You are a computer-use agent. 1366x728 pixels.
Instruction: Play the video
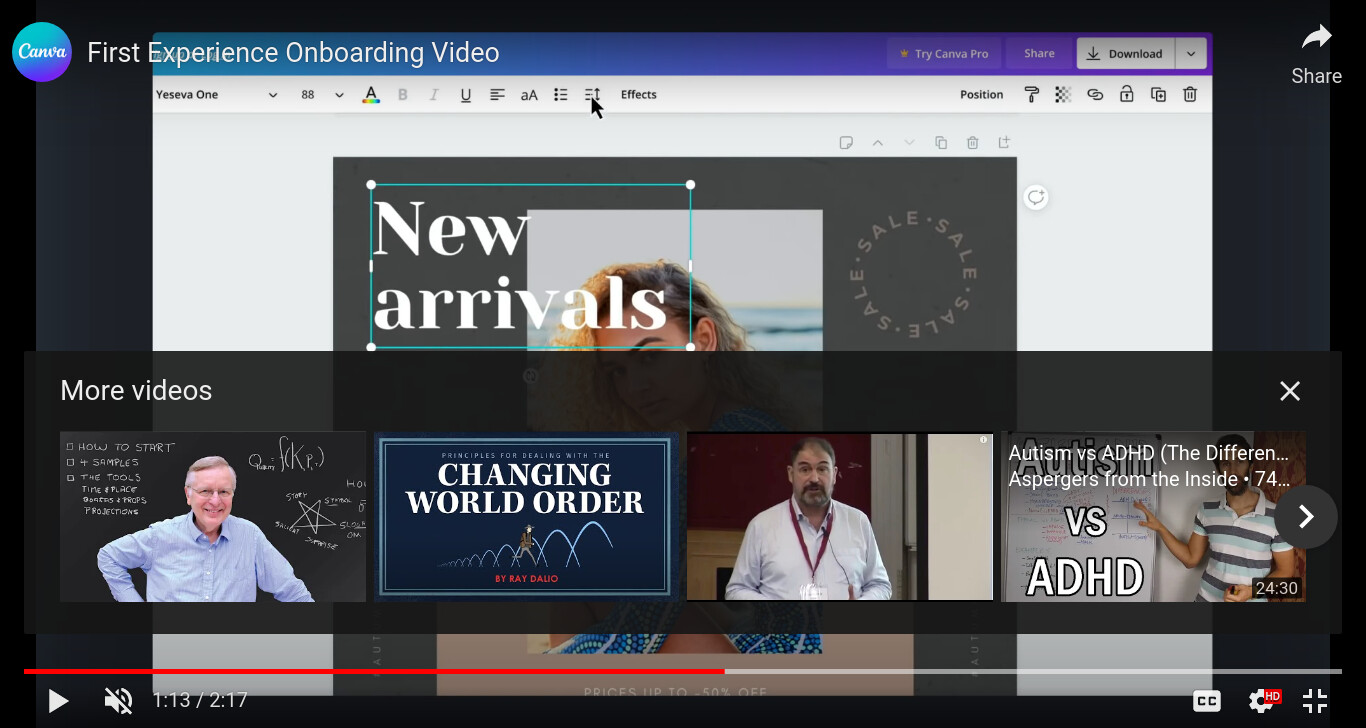tap(58, 701)
